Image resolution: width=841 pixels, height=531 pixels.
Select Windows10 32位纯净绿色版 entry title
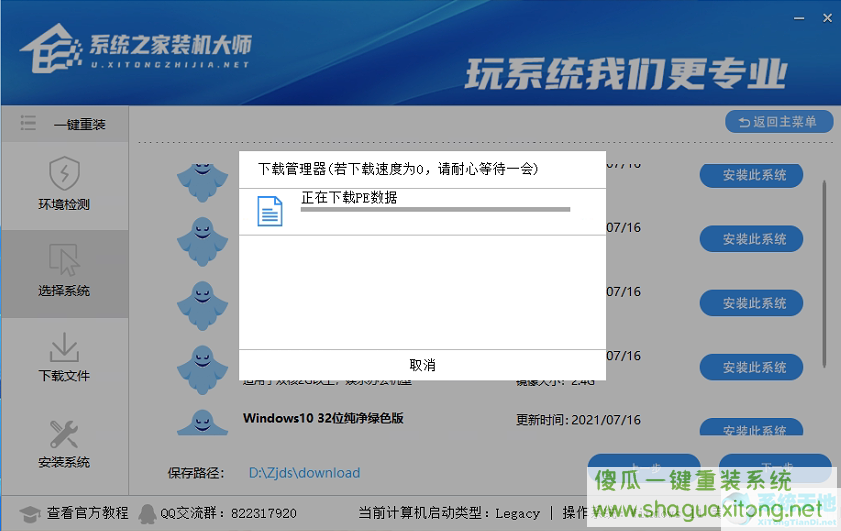pyautogui.click(x=323, y=418)
